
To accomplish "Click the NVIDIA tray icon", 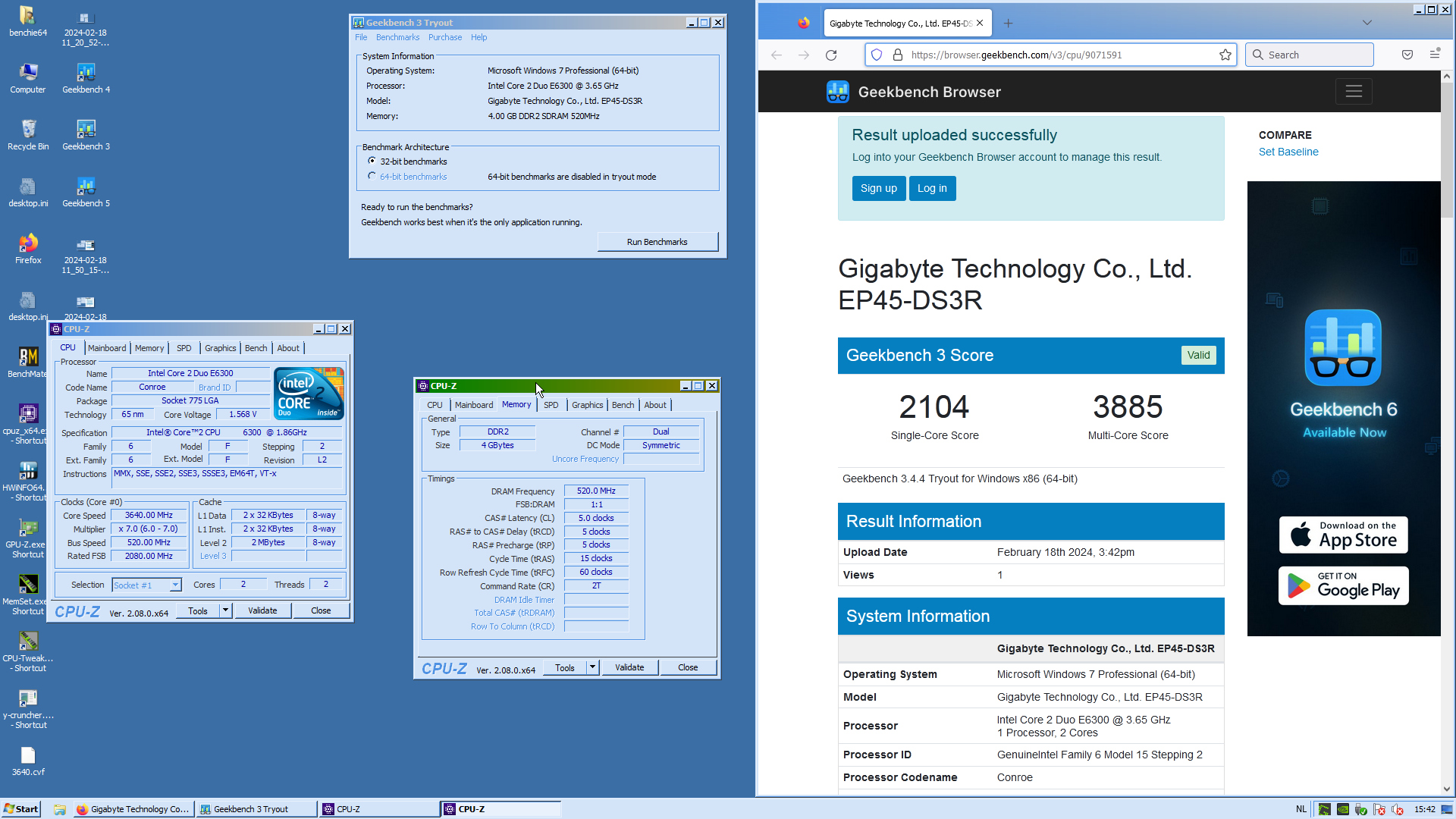I will 1343,809.
